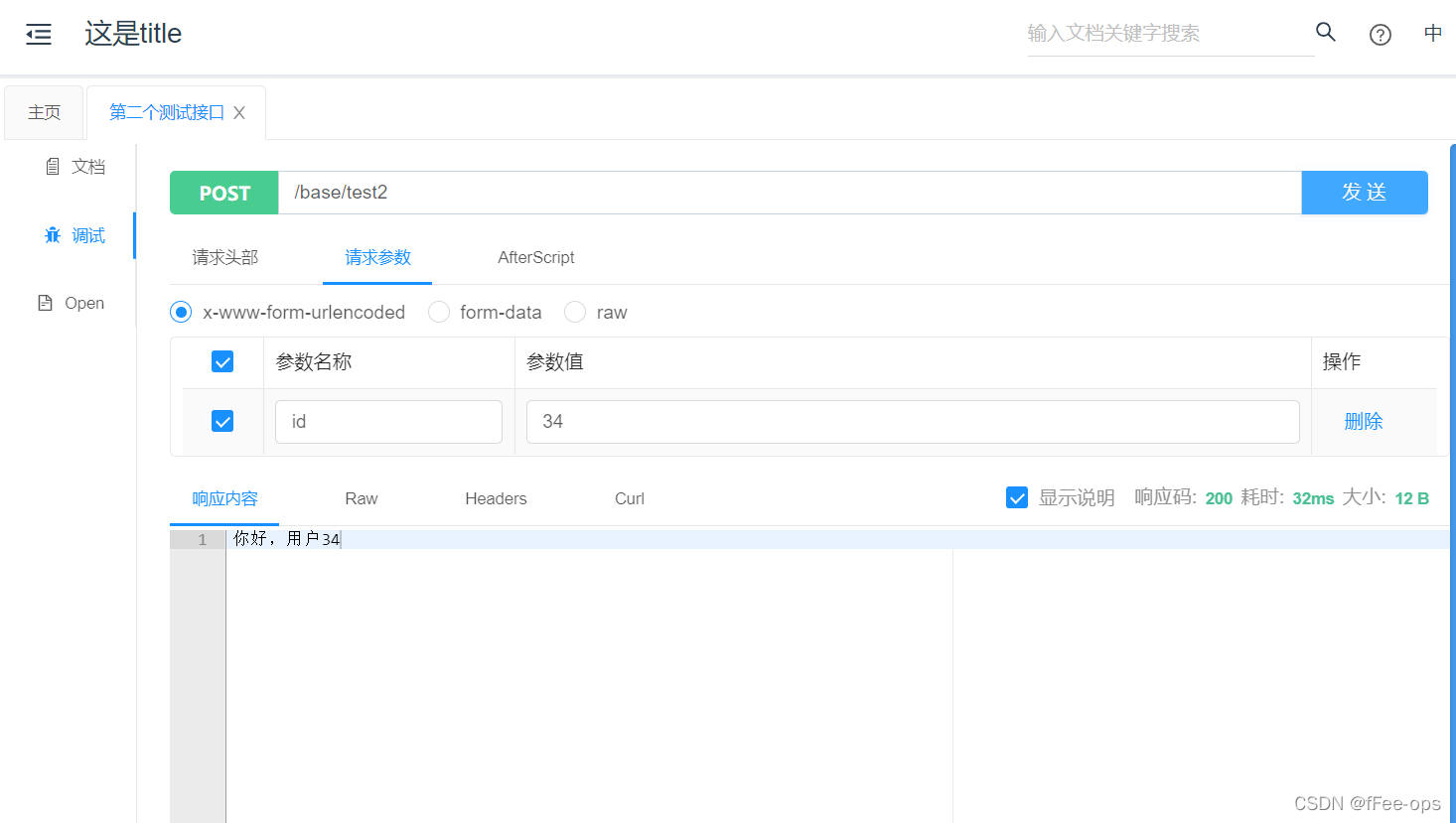Click the 参数值 column header

555,361
